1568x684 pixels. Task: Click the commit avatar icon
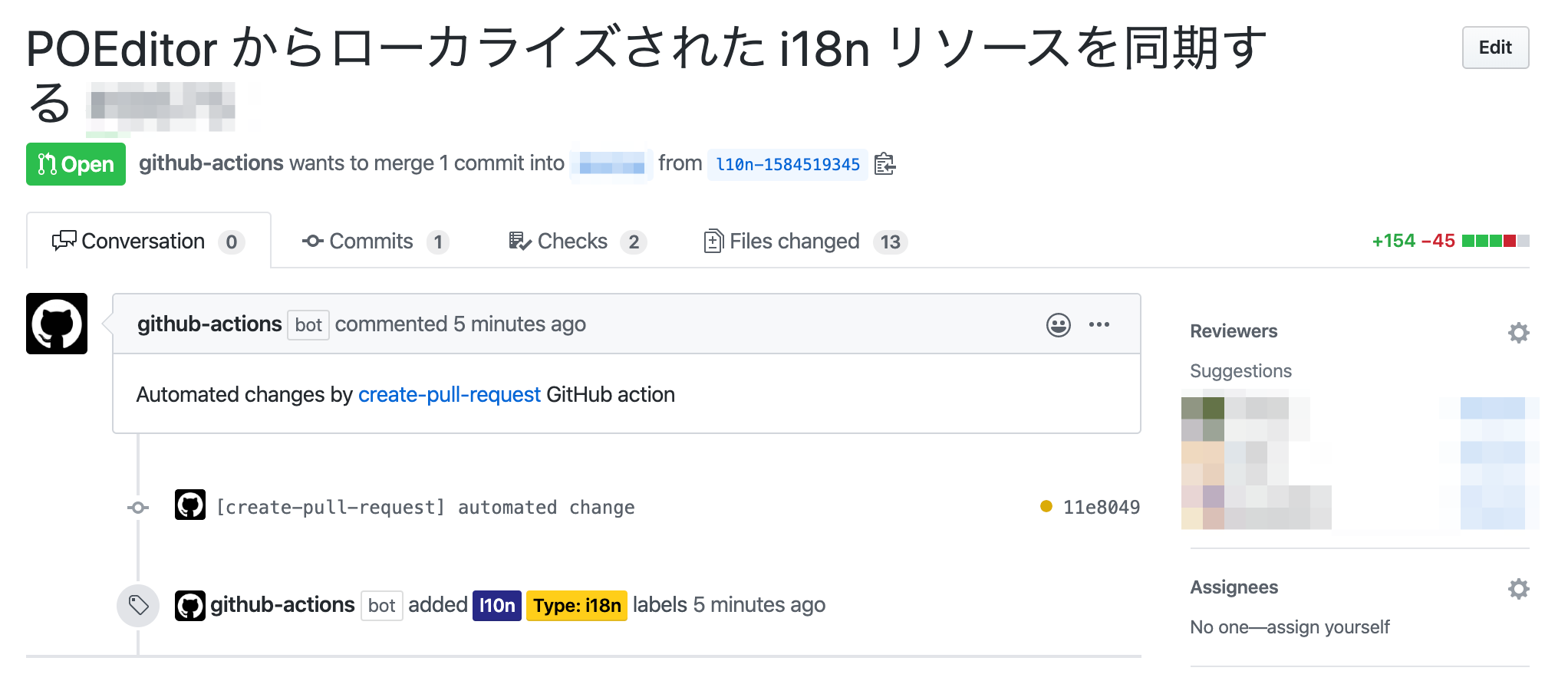coord(190,505)
